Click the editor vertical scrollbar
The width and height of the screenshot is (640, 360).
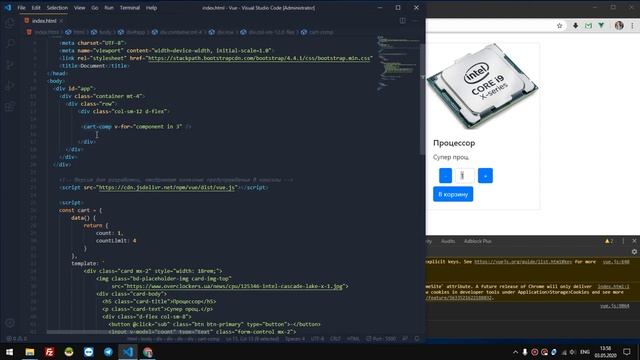point(422,98)
